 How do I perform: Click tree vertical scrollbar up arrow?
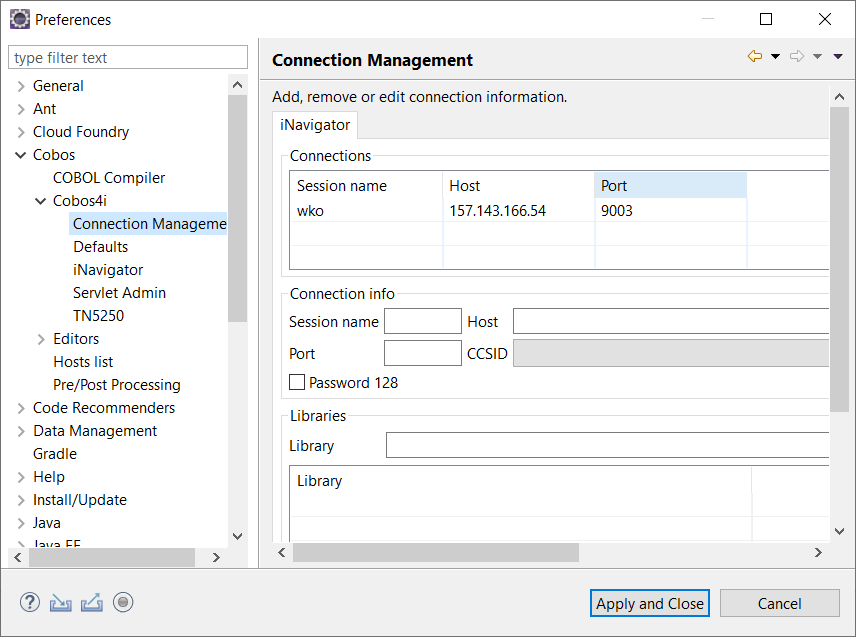click(x=237, y=85)
